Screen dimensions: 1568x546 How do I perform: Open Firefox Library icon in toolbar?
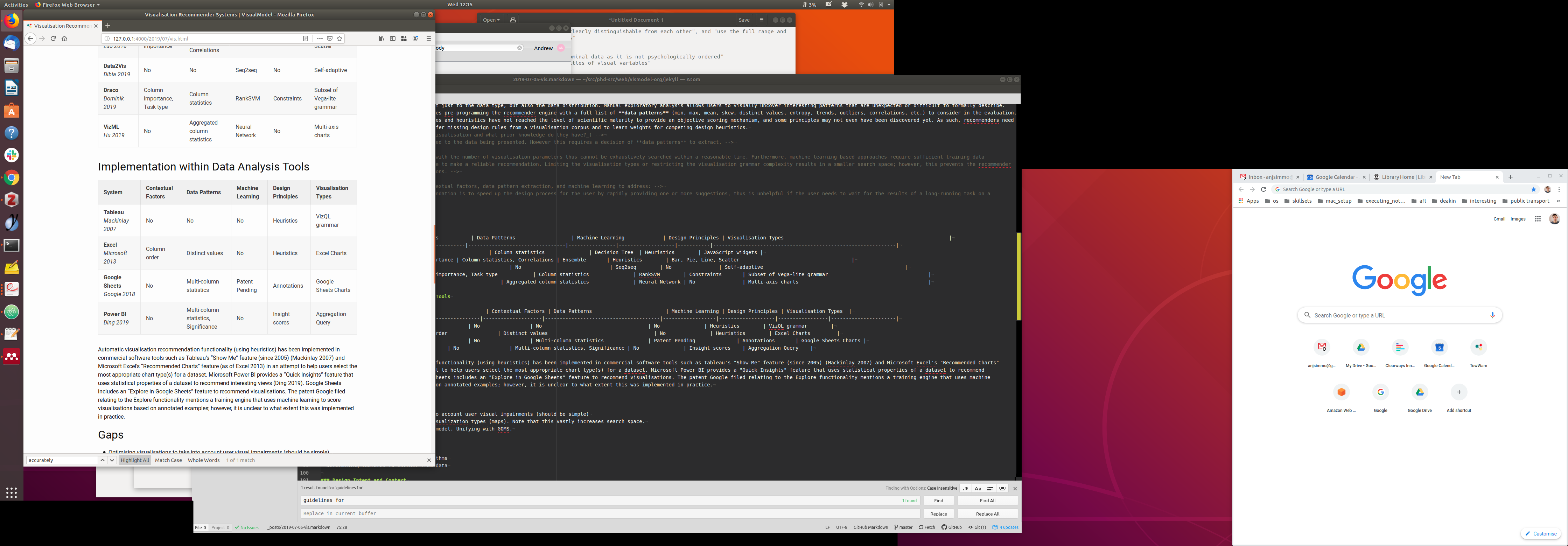(381, 38)
